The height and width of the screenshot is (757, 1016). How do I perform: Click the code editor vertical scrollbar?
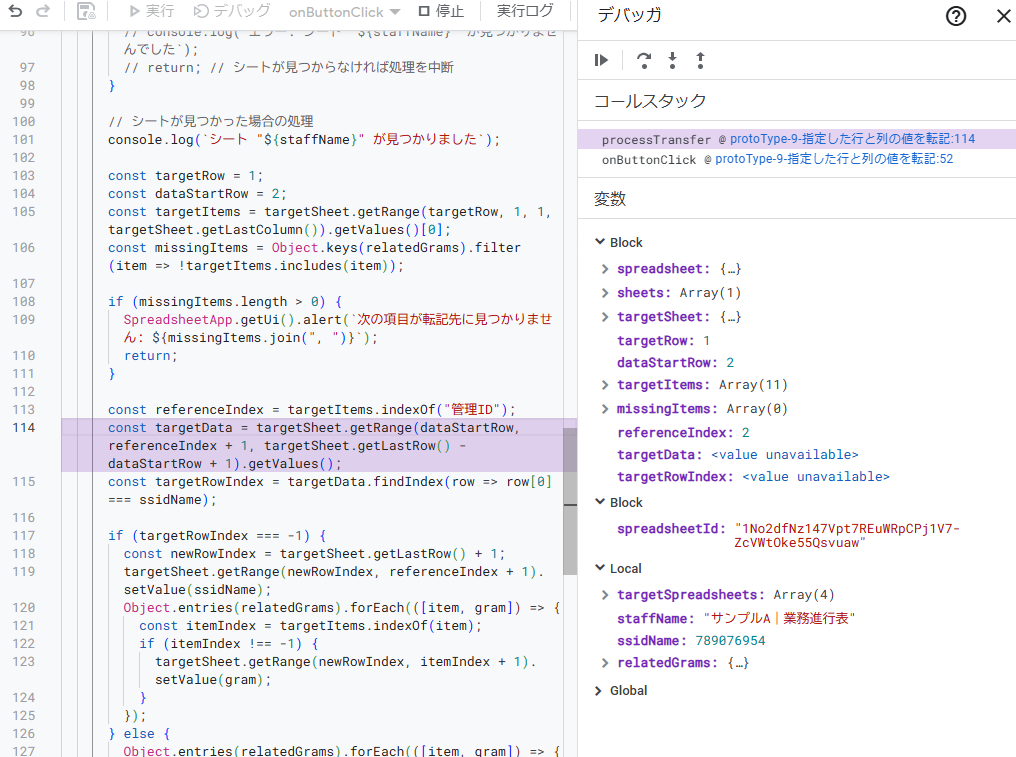[570, 500]
